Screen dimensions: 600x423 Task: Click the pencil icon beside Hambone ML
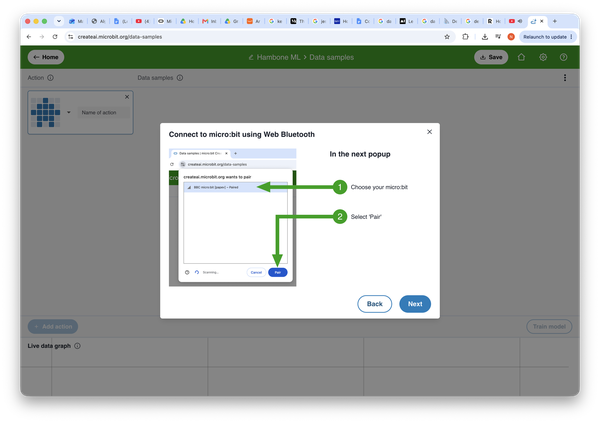[251, 57]
